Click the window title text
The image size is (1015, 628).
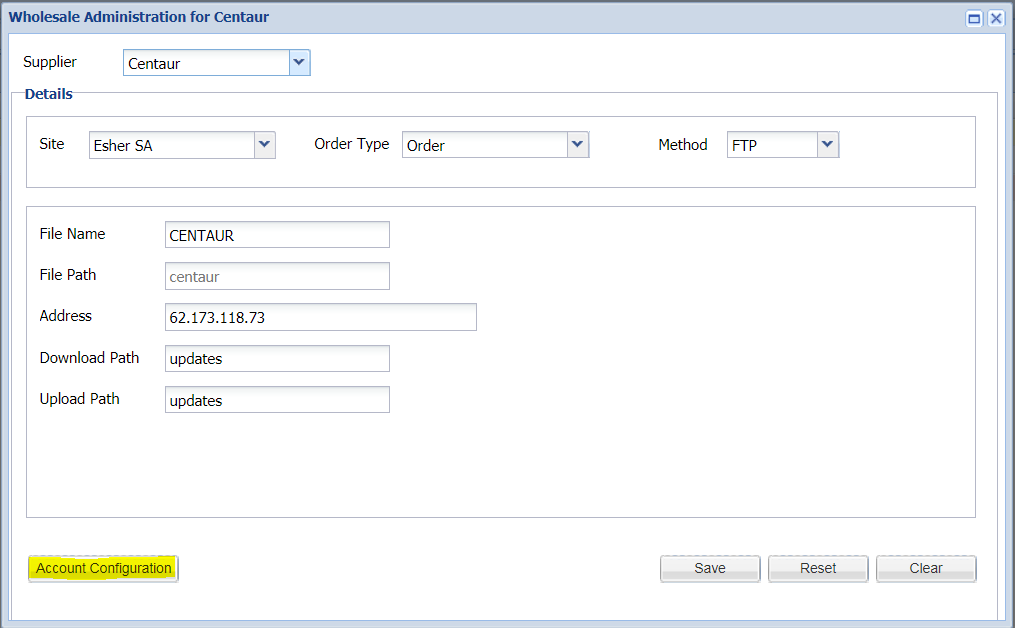pos(139,17)
